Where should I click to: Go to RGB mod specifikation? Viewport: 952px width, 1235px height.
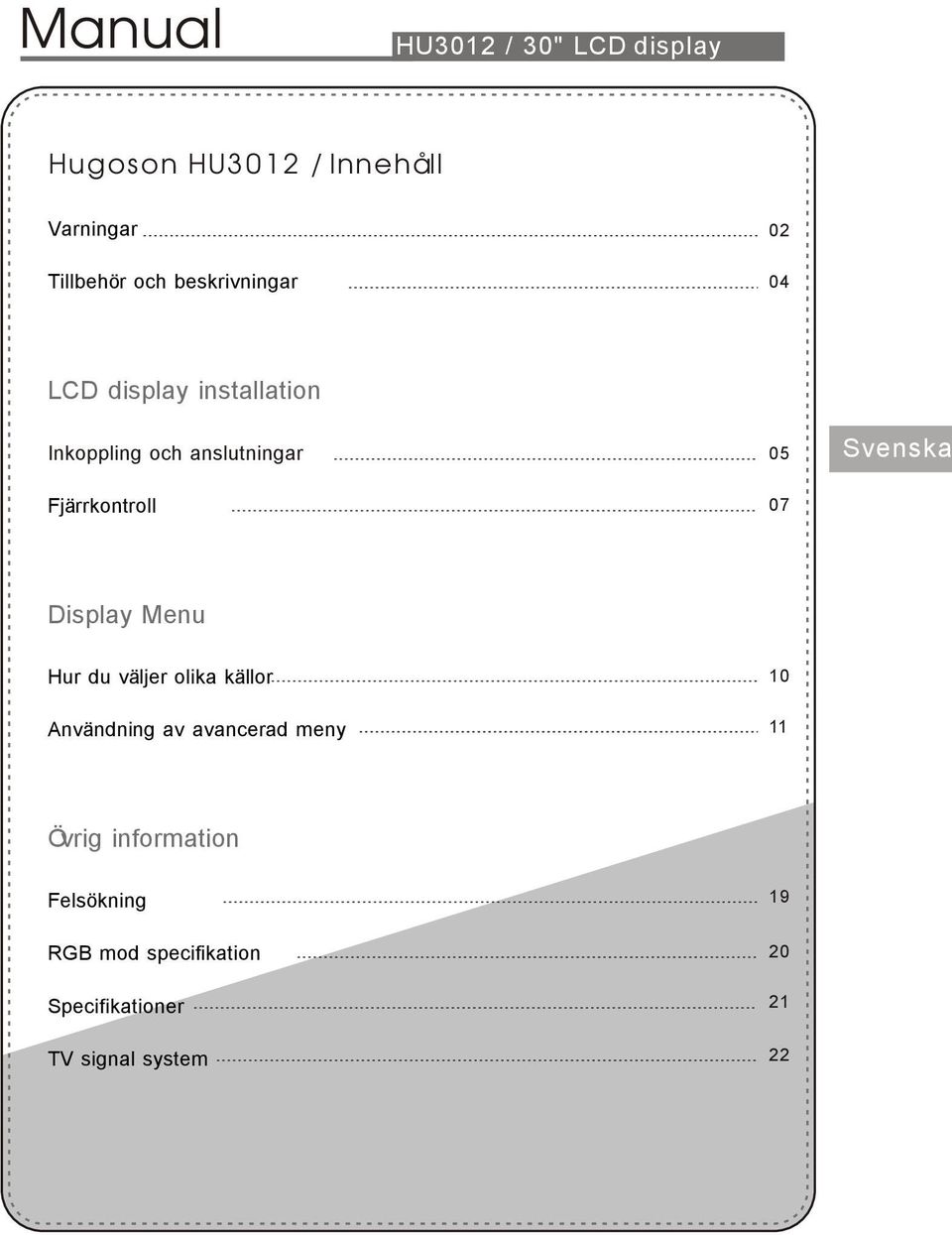[x=154, y=953]
